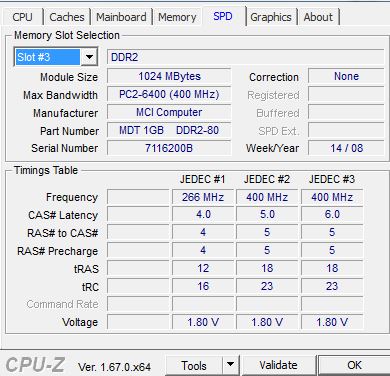This screenshot has width=390, height=376.
Task: Click the Max Bandwidth label
Action: (60, 95)
